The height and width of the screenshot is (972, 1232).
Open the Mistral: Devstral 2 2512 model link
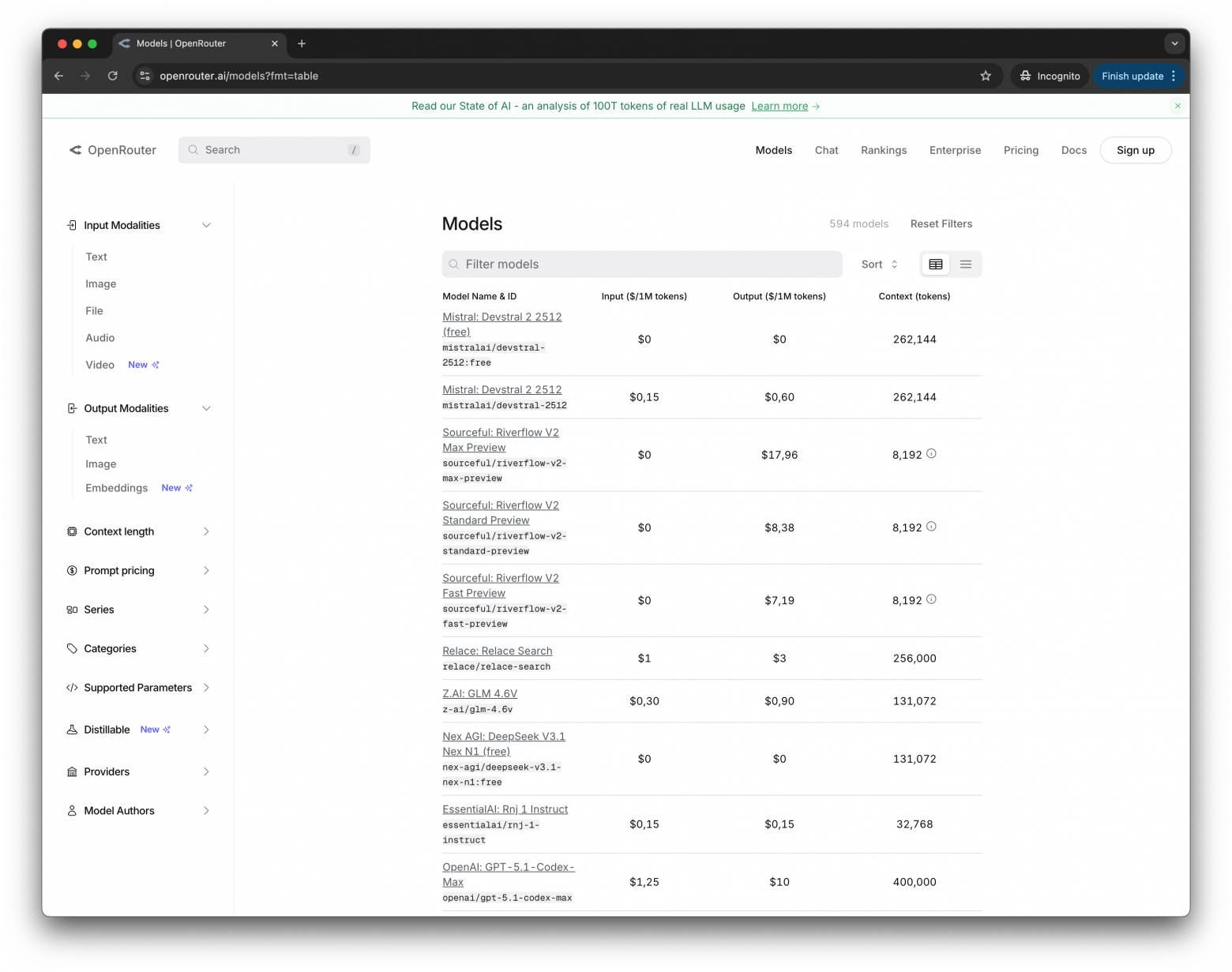(501, 389)
